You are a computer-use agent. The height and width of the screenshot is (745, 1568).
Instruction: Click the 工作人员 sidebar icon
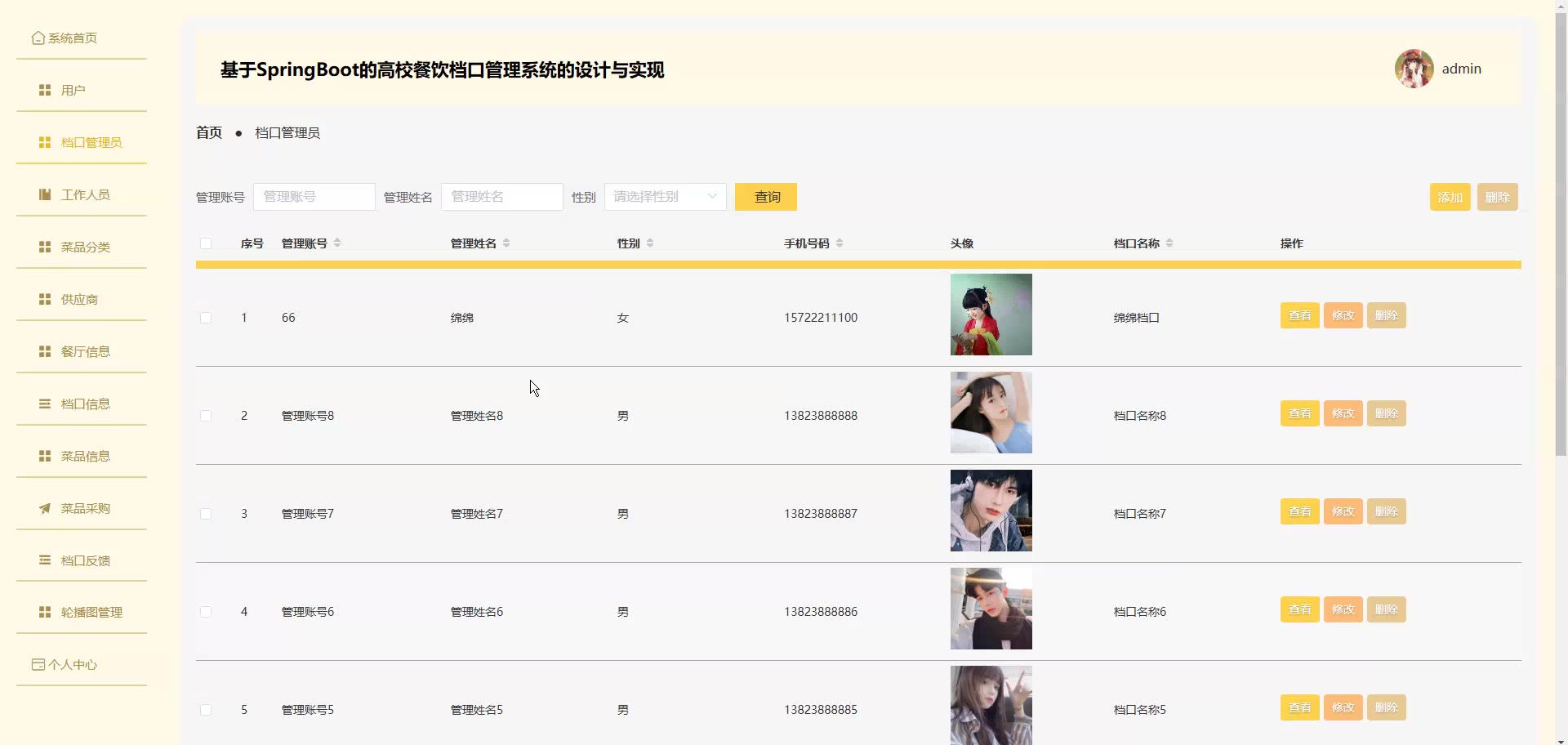coord(45,194)
